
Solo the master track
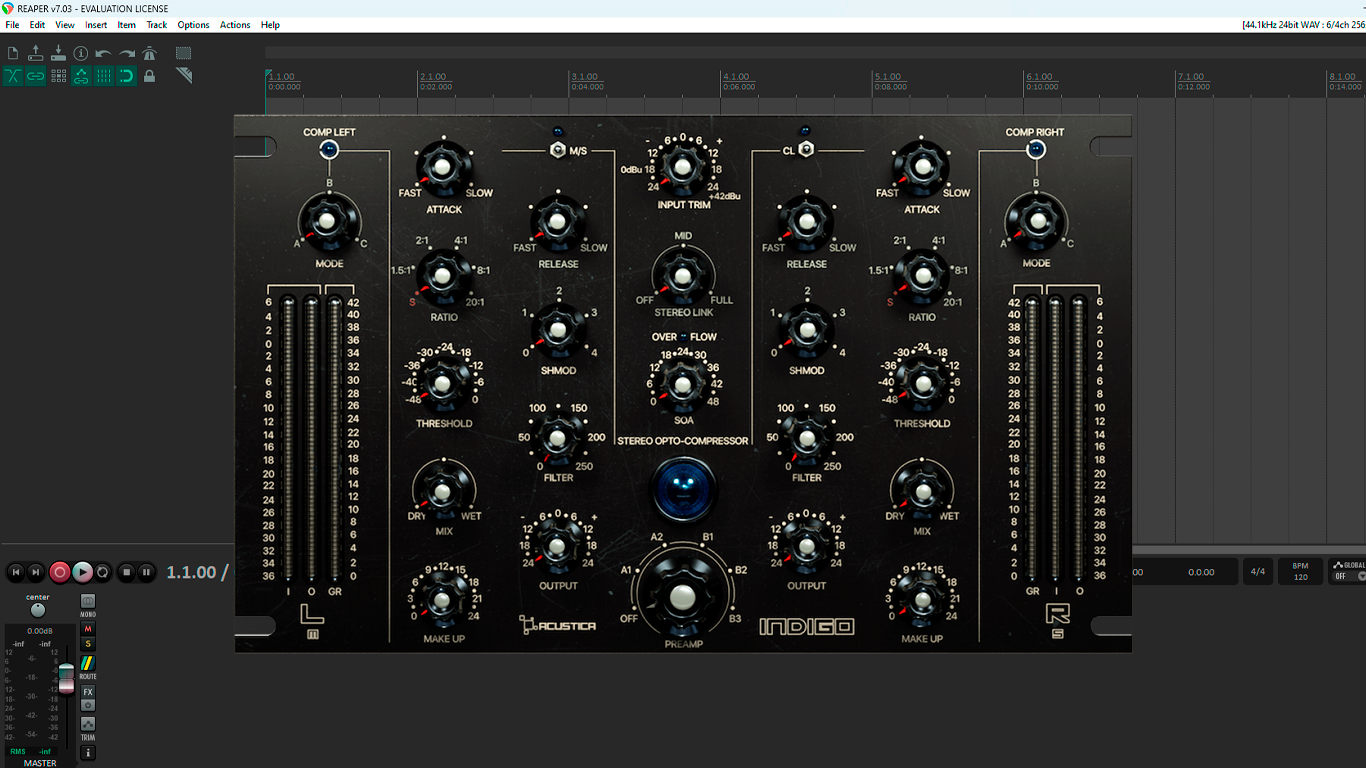tap(88, 644)
